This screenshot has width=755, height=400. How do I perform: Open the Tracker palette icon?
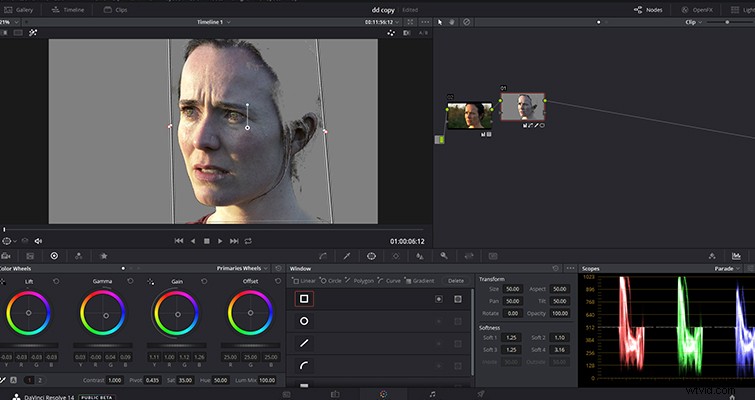point(396,256)
